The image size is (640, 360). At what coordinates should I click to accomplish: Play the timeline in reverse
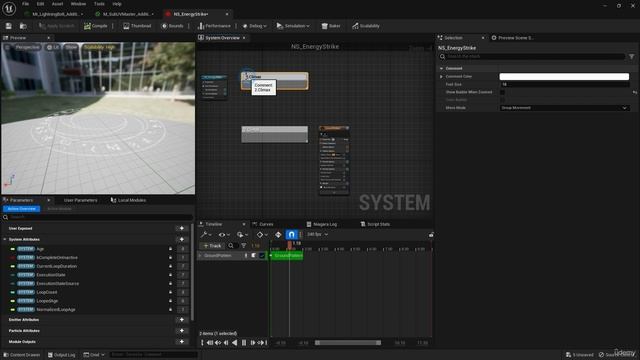tap(235, 343)
